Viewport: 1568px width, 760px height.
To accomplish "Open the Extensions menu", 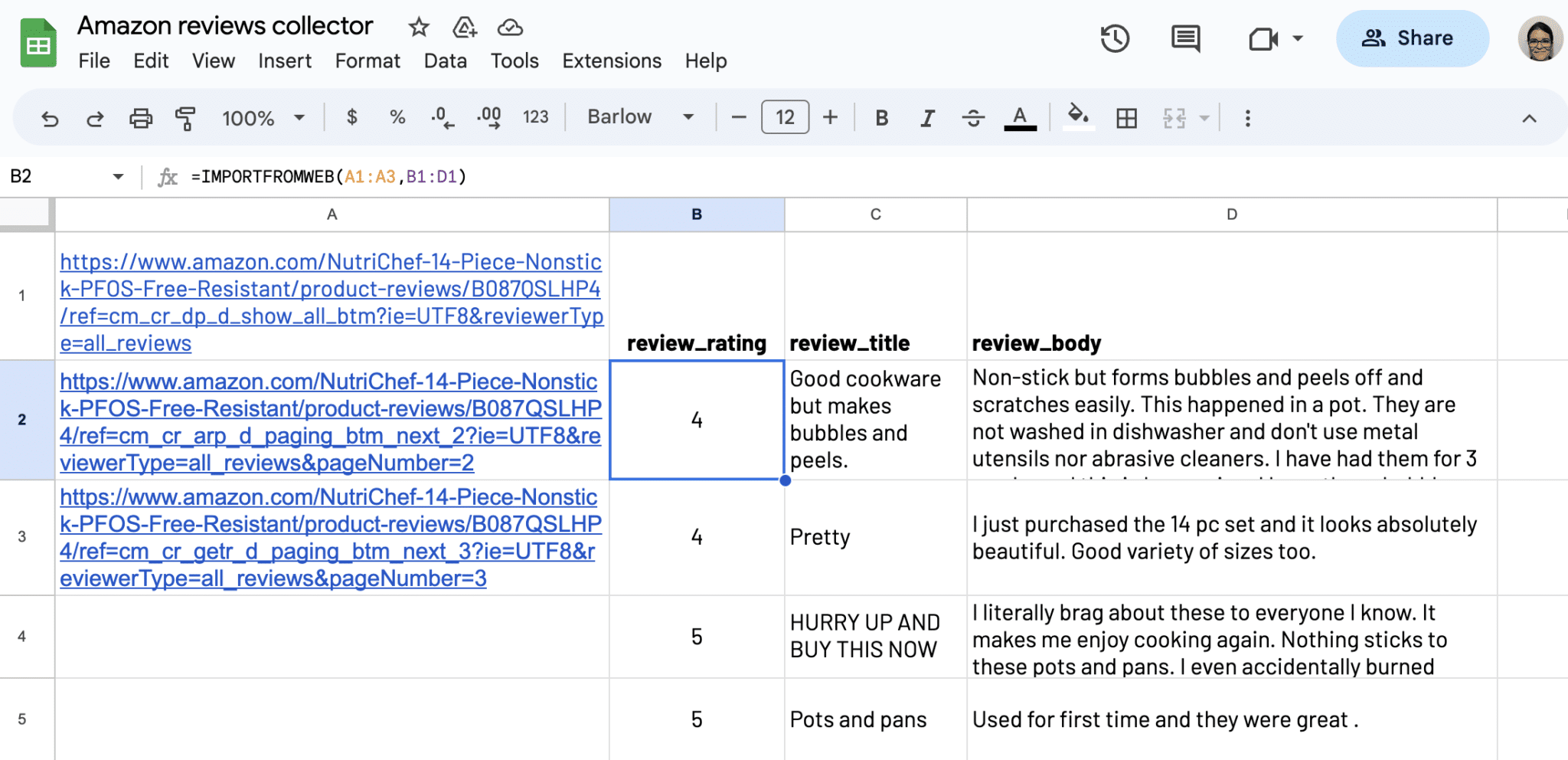I will pos(611,61).
